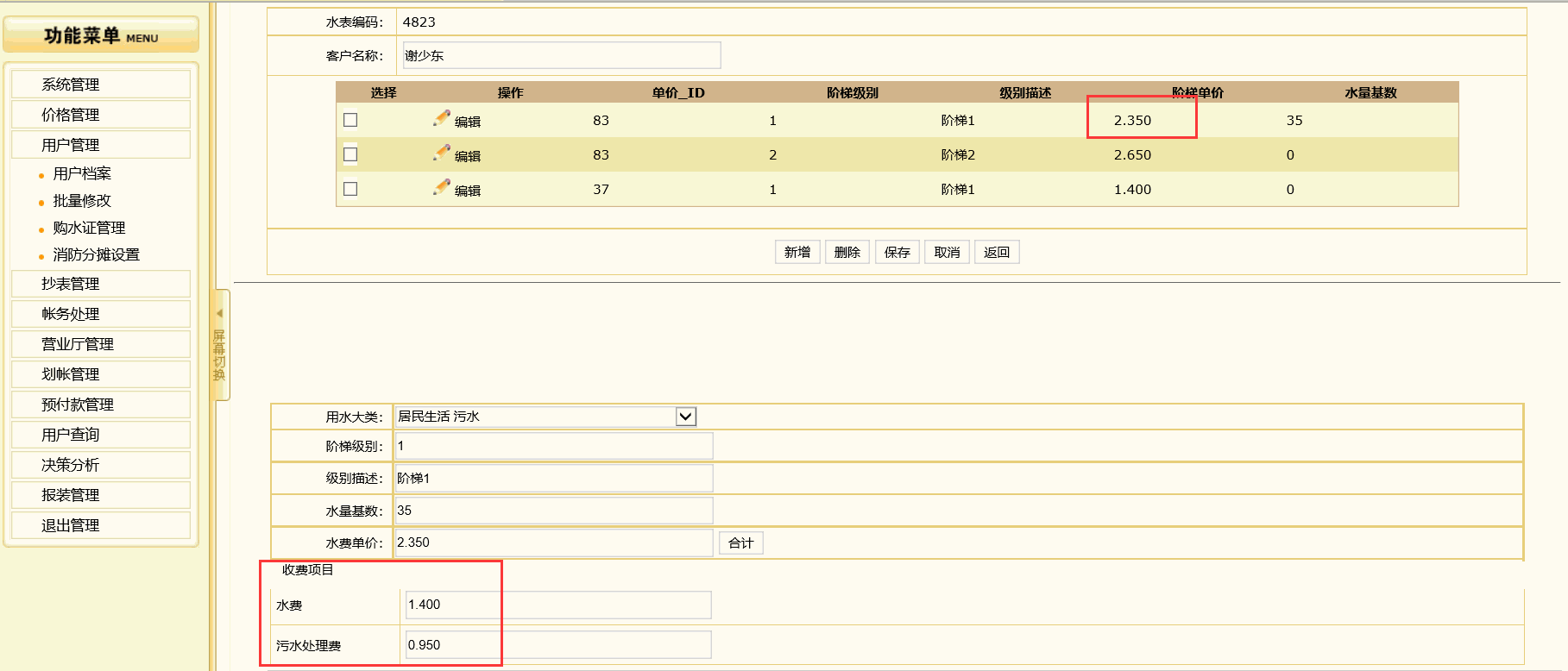
Task: Go to 用户档案 submenu item
Action: 82,173
